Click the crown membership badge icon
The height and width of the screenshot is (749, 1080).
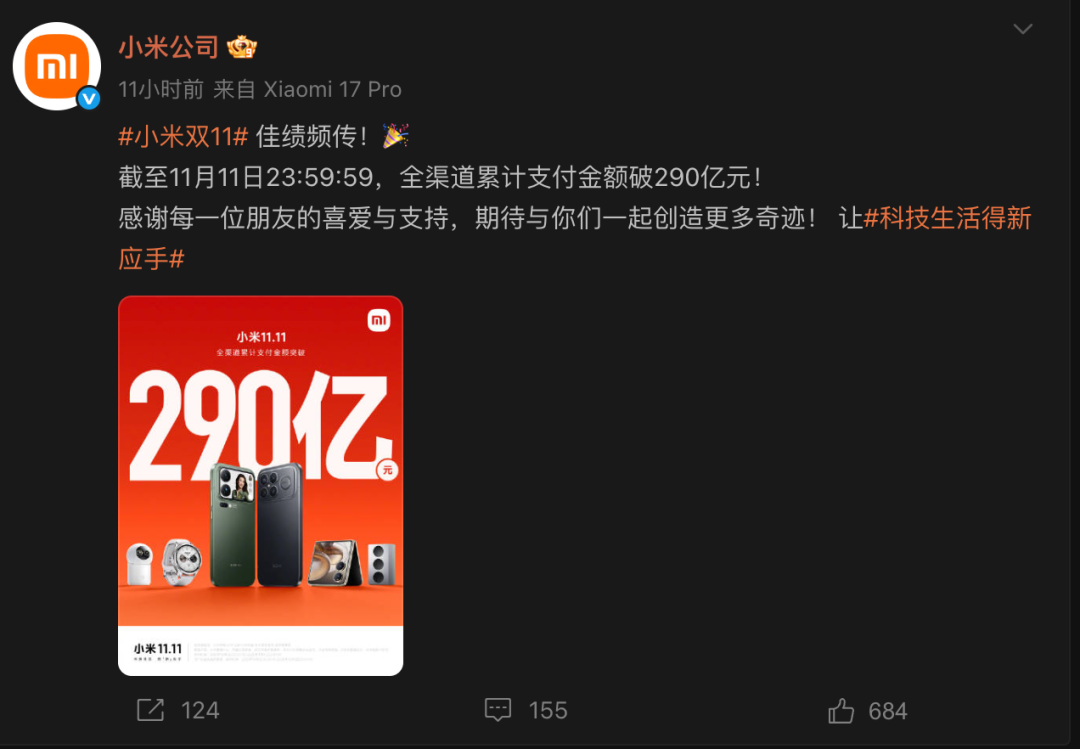click(x=242, y=47)
